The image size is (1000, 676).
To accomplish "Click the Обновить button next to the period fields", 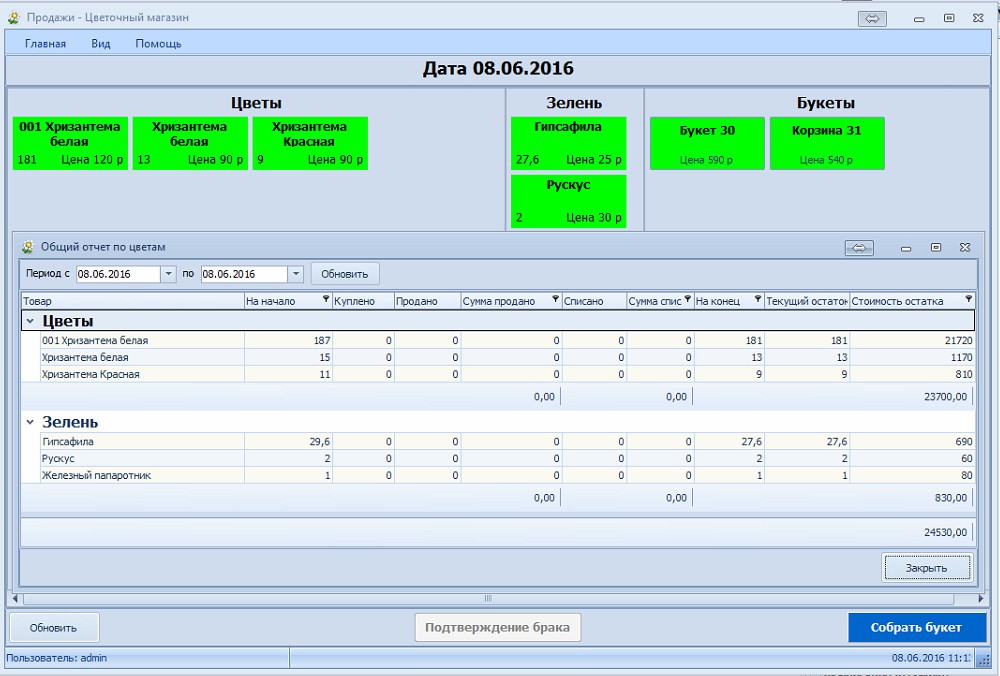I will pyautogui.click(x=345, y=274).
